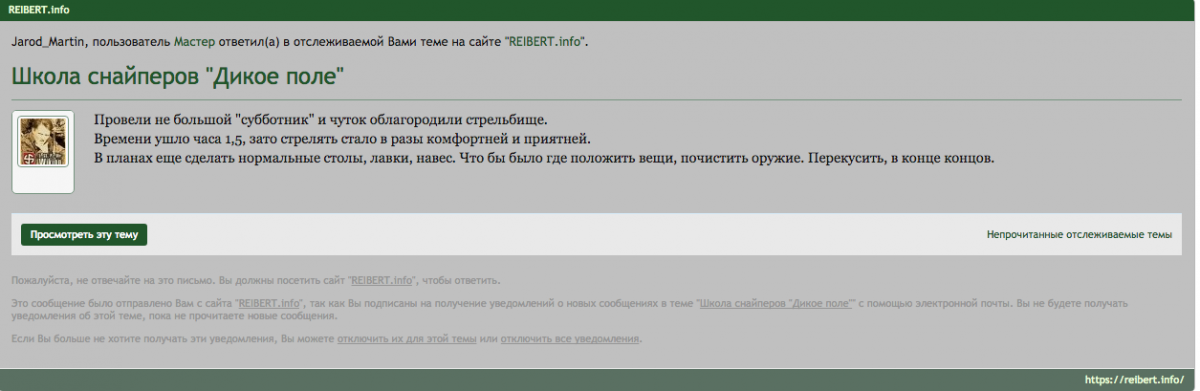
Task: Open topic title Школа снайперов "Дикое поле"
Action: point(177,76)
